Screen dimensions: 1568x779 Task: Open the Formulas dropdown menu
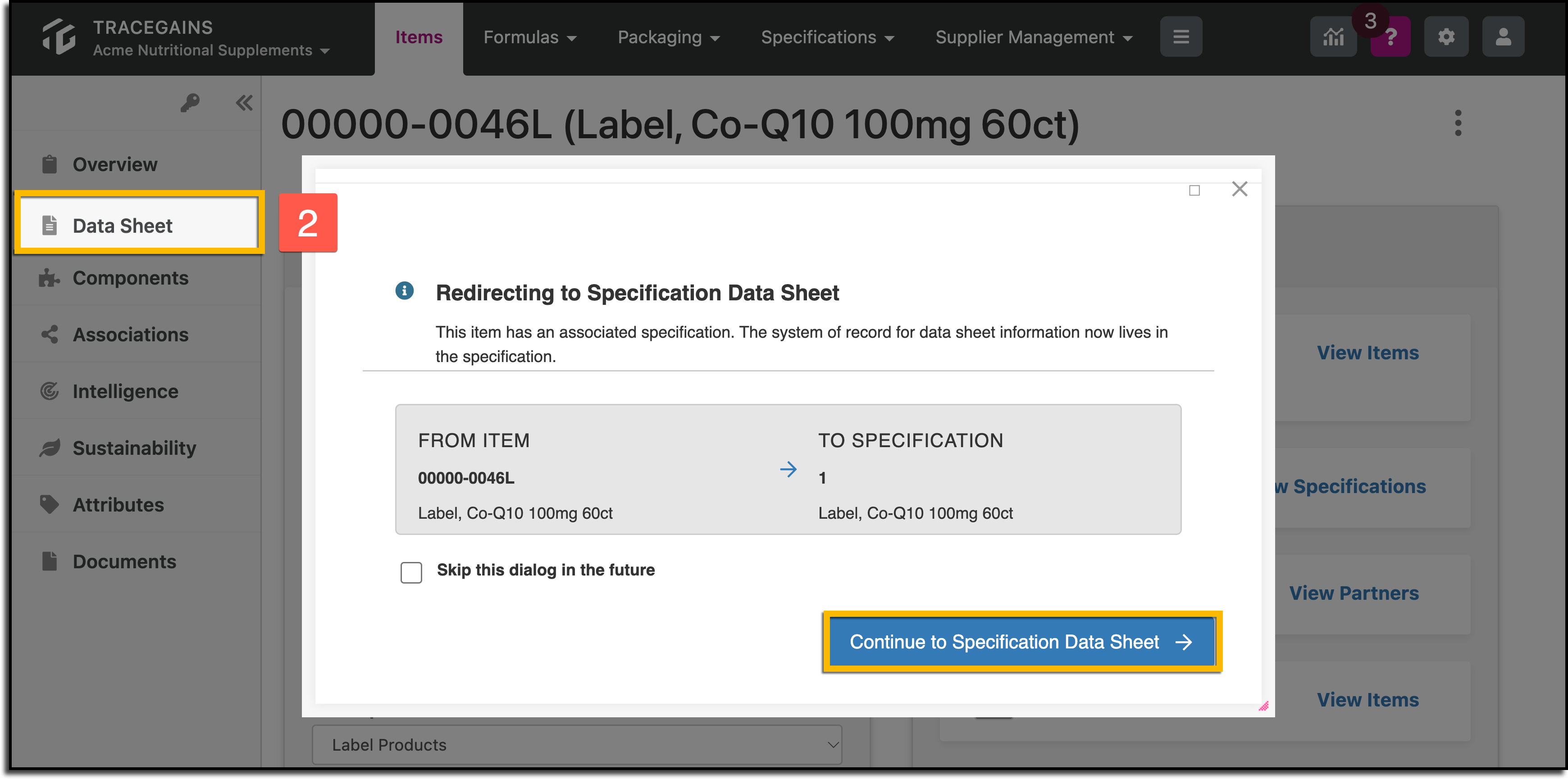tap(529, 37)
